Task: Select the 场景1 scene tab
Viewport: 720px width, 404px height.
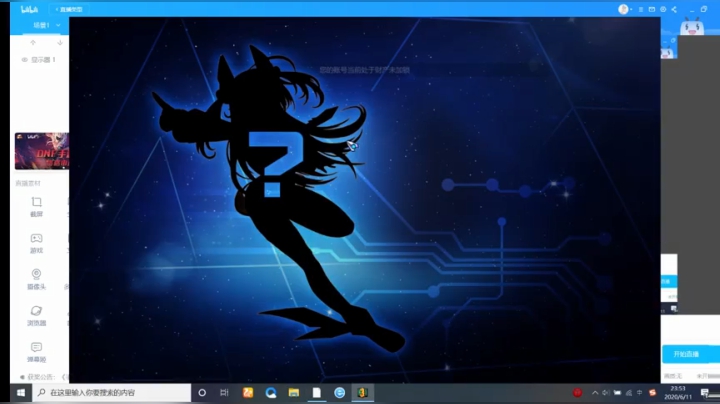Action: point(41,25)
